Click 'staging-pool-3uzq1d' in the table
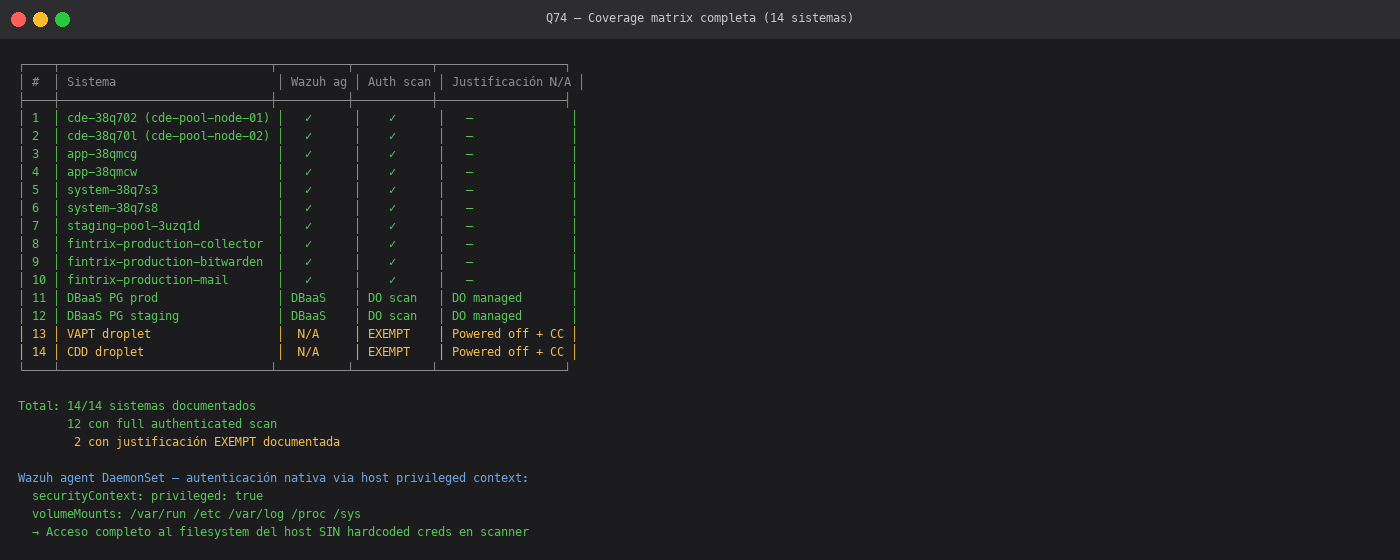The width and height of the screenshot is (1400, 560). 133,226
